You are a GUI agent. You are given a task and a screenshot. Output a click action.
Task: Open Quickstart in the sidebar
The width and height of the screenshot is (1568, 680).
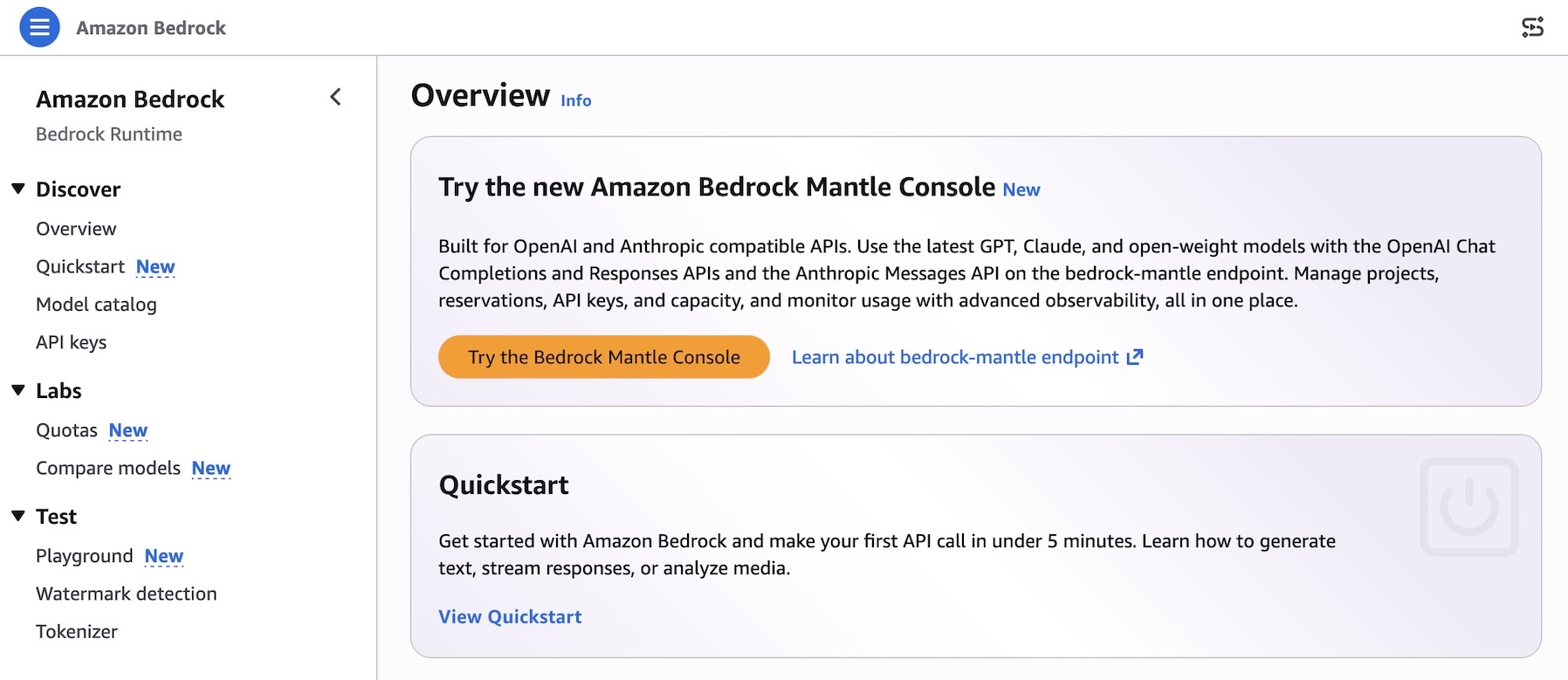[80, 266]
